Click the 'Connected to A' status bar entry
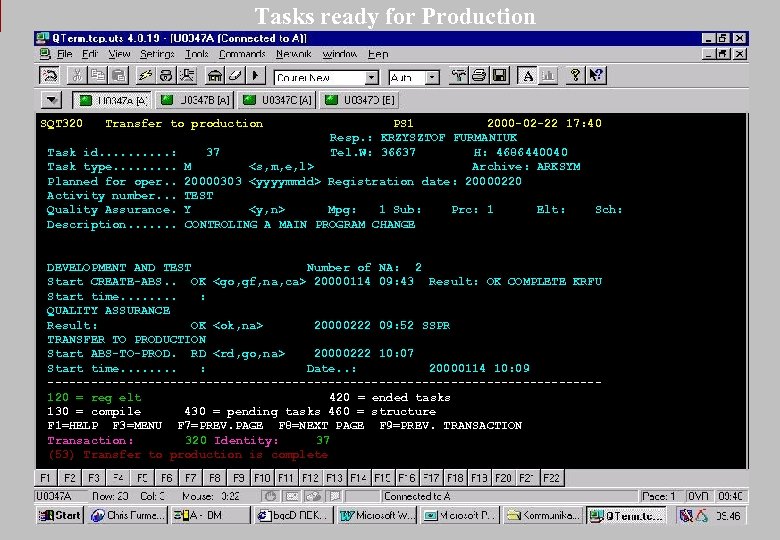This screenshot has height=540, width=780. pos(417,496)
